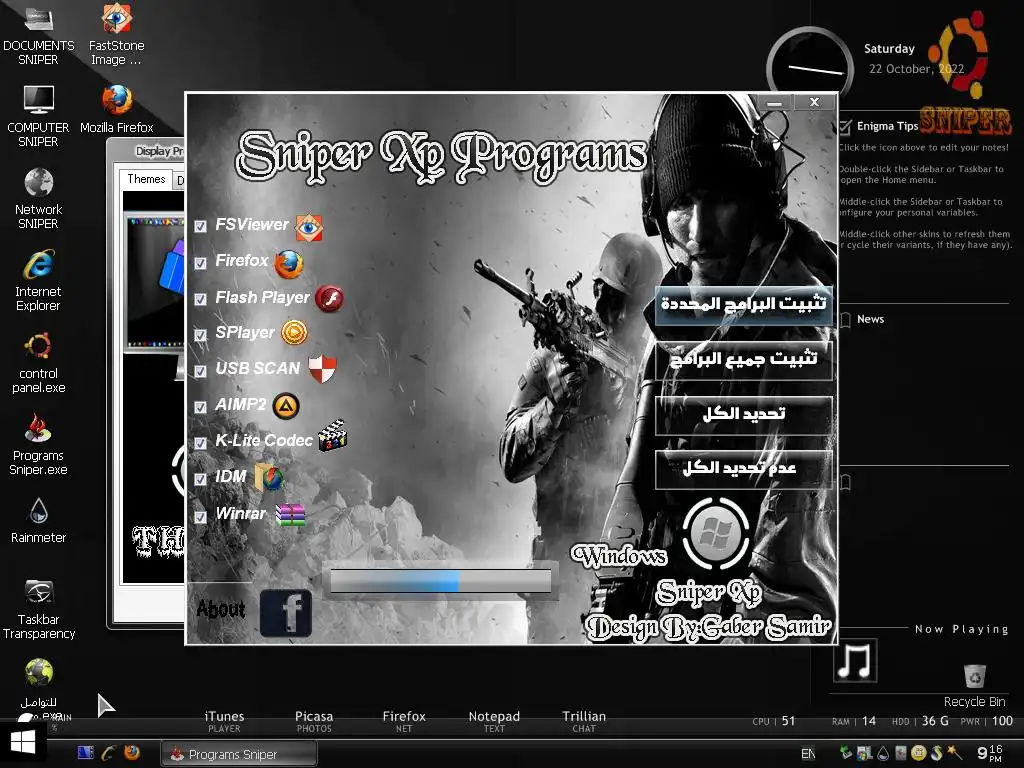This screenshot has height=768, width=1024.
Task: Click the Windows Start button
Action: (23, 742)
